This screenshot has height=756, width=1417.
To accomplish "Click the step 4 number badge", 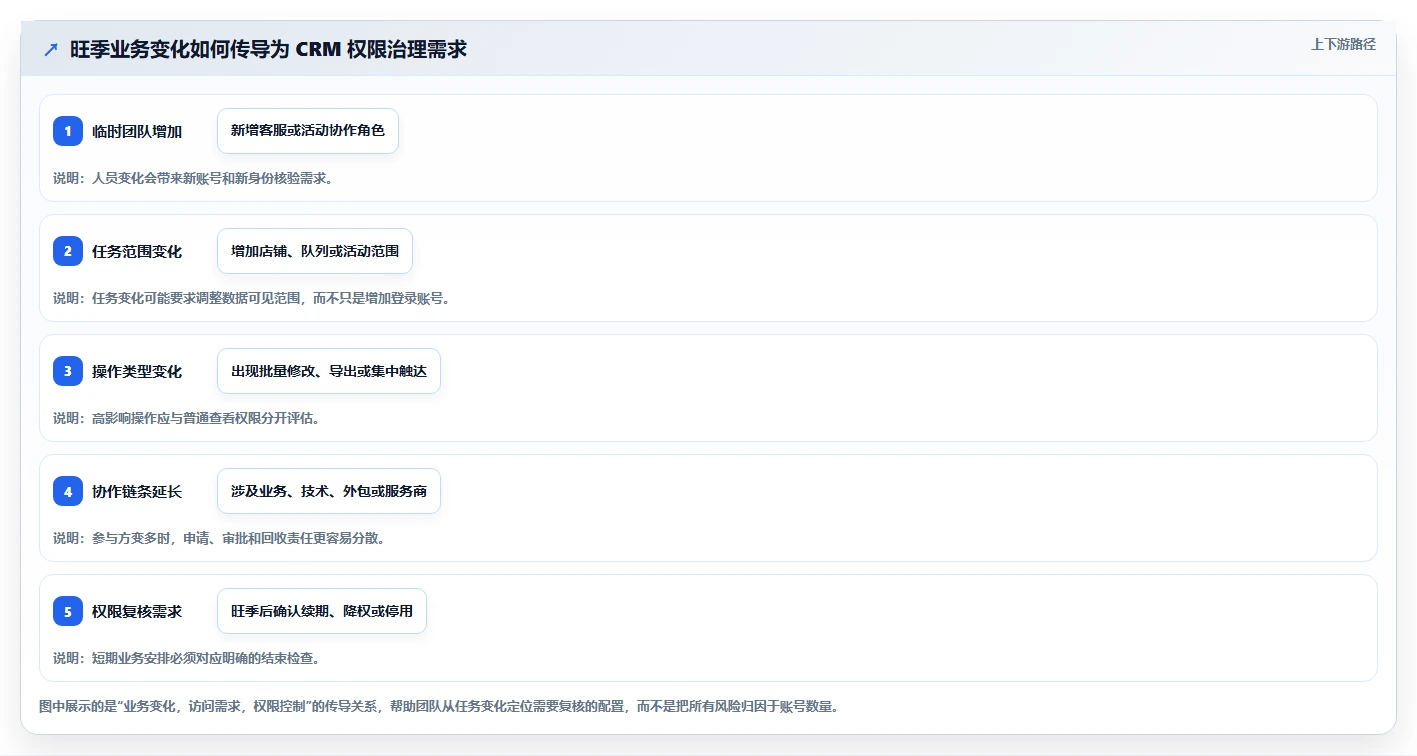I will [68, 491].
